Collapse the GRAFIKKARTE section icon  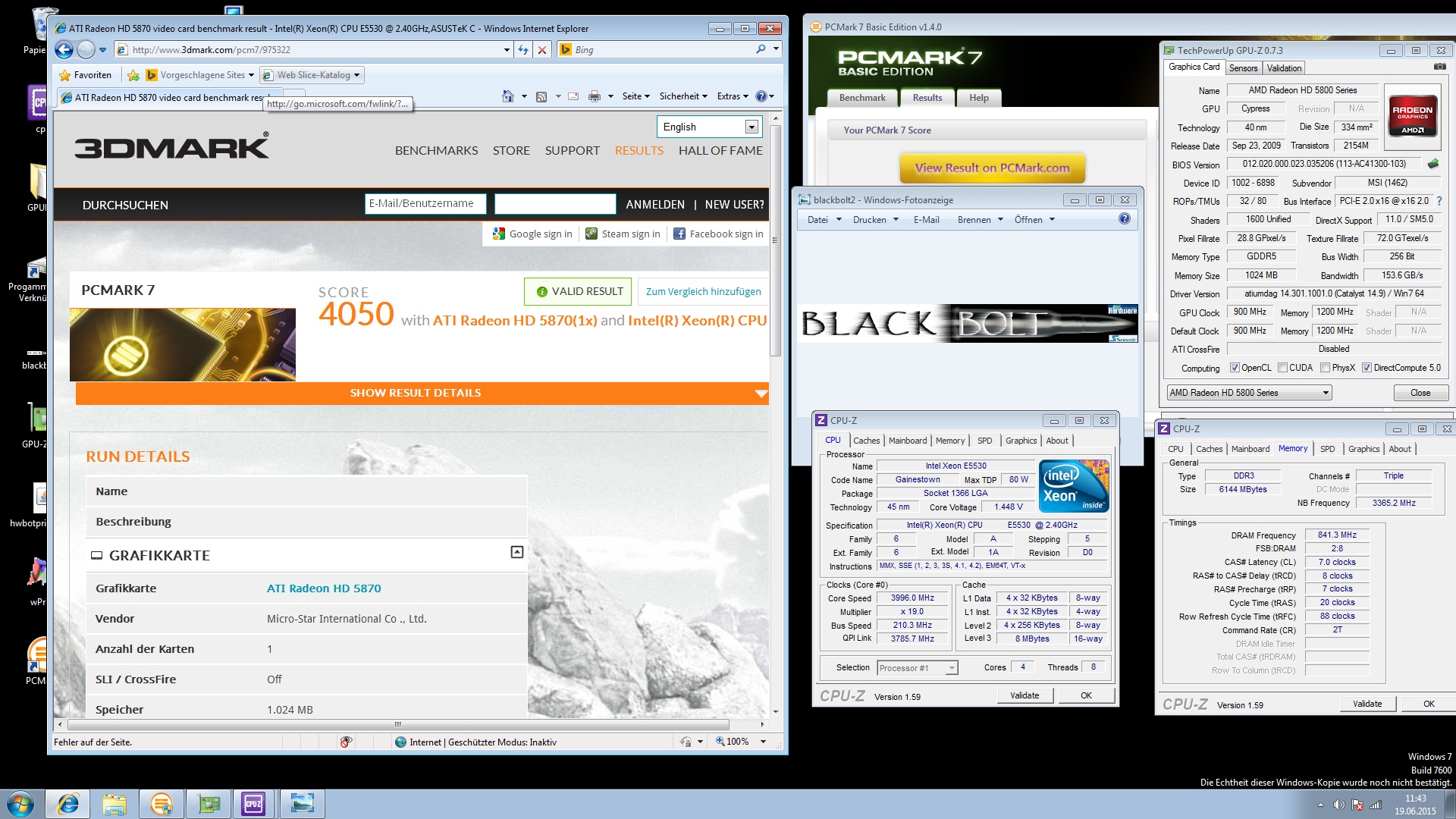pos(517,552)
